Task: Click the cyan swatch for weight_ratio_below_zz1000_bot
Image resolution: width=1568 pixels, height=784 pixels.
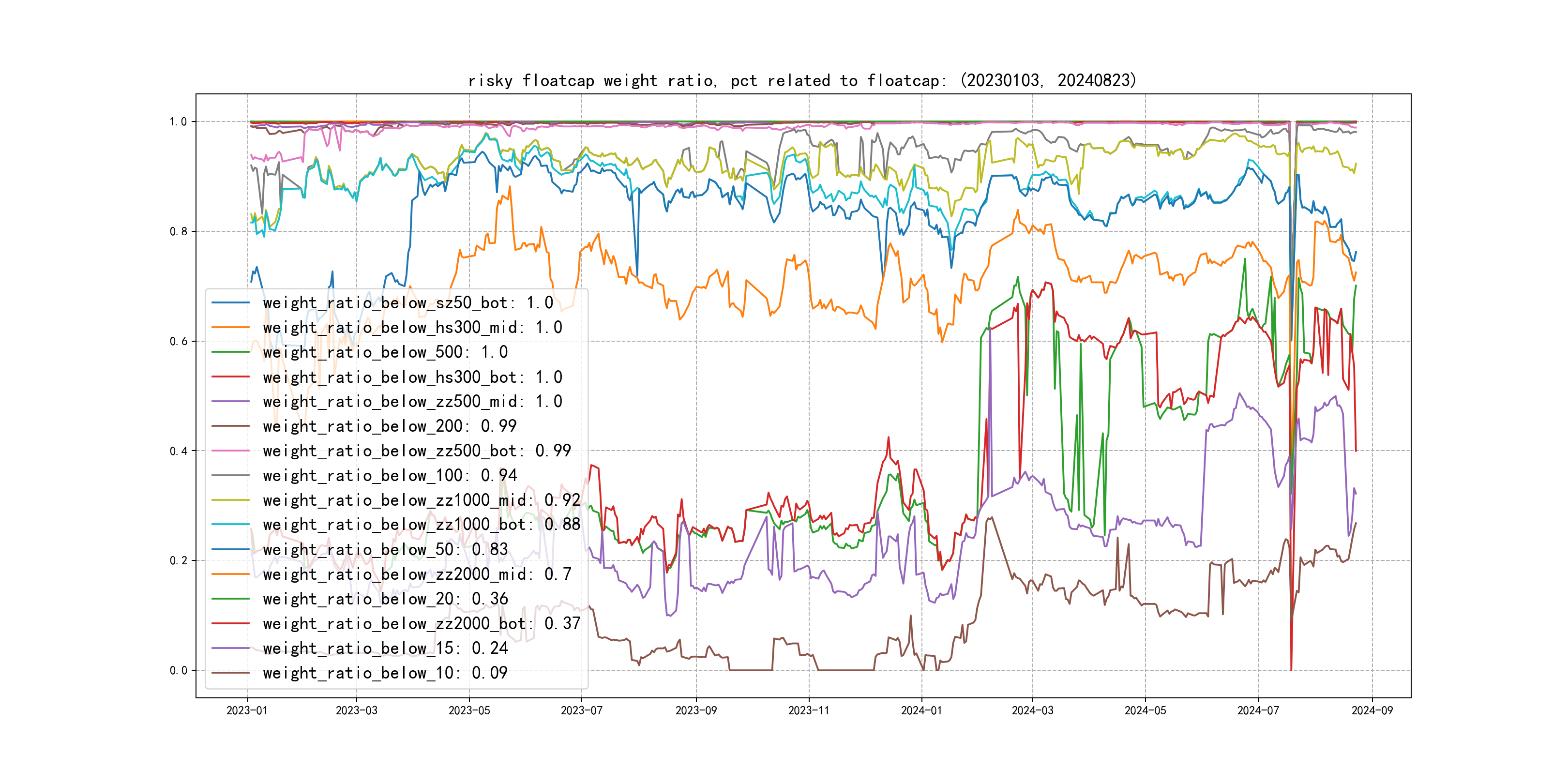Action: (230, 525)
